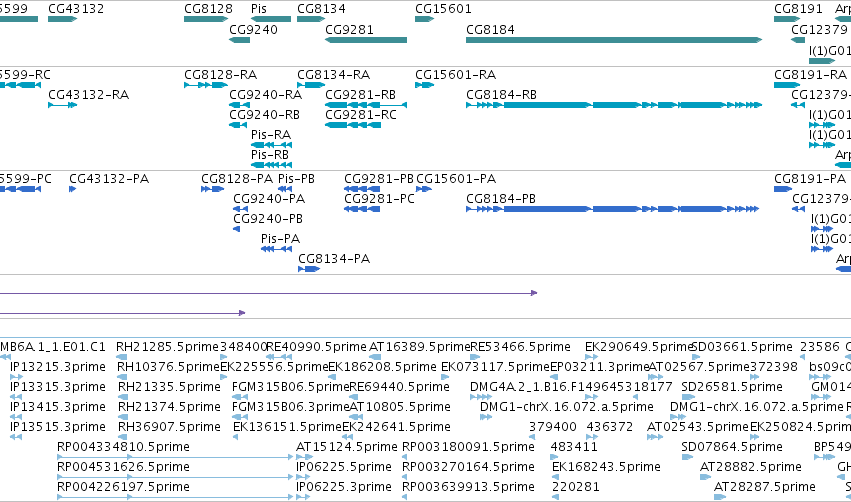Click protein CG9281-PC label
851x502 pixels.
[x=379, y=199]
